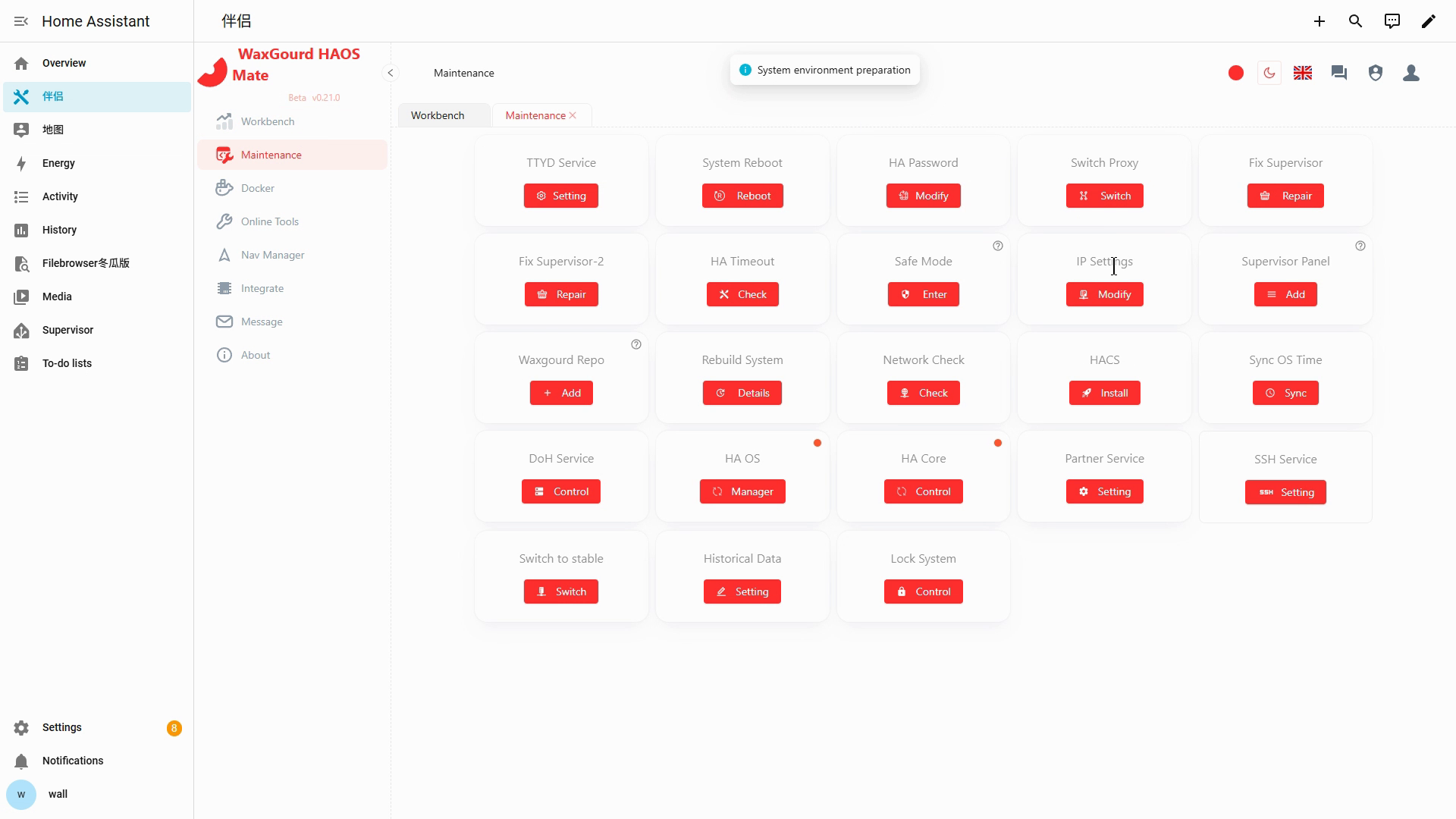Viewport: 1456px width, 819px height.
Task: Open Media in the sidebar
Action: [97, 297]
